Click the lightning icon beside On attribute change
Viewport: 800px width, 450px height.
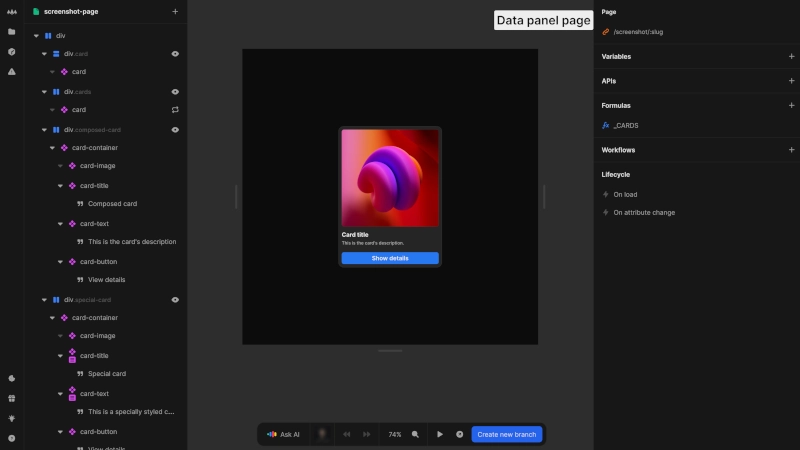click(606, 212)
